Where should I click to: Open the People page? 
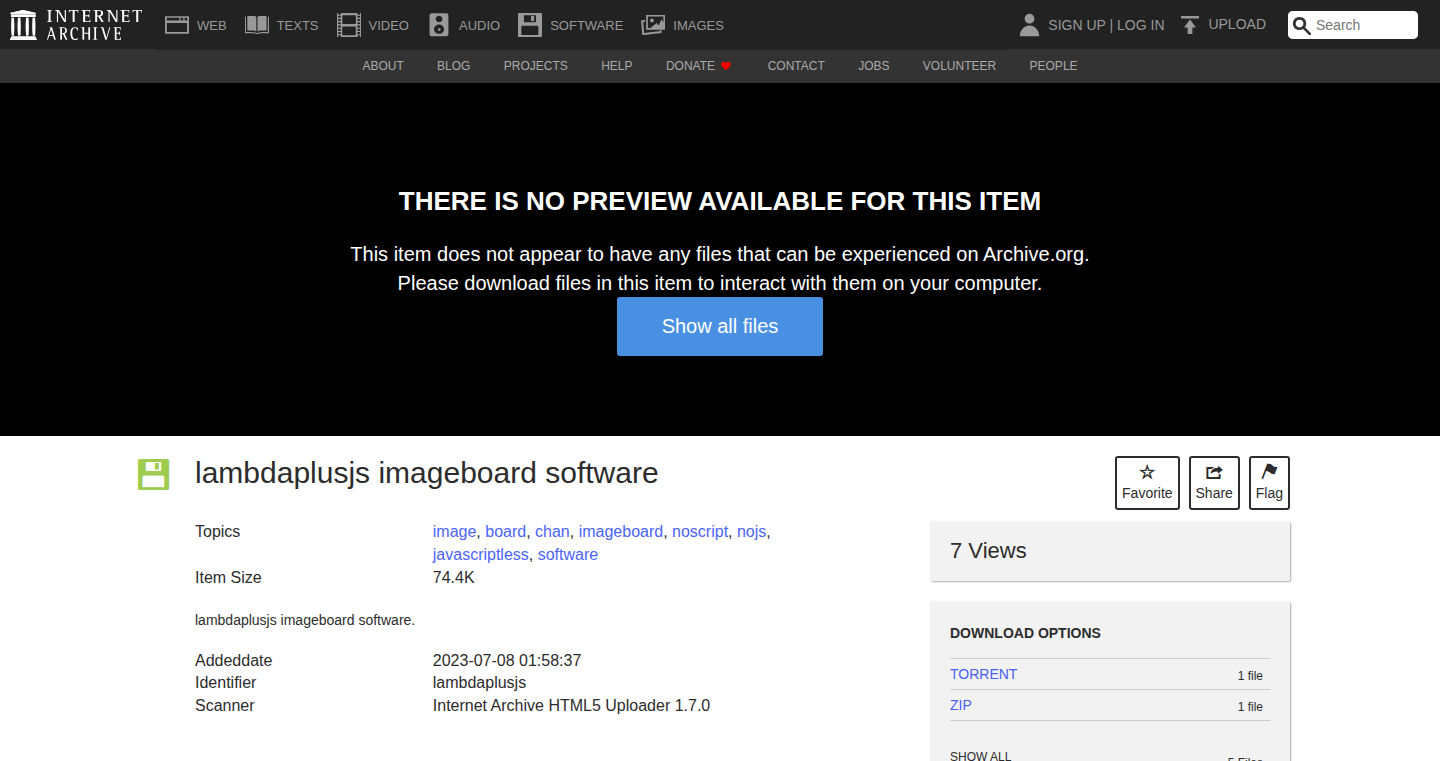pos(1053,66)
